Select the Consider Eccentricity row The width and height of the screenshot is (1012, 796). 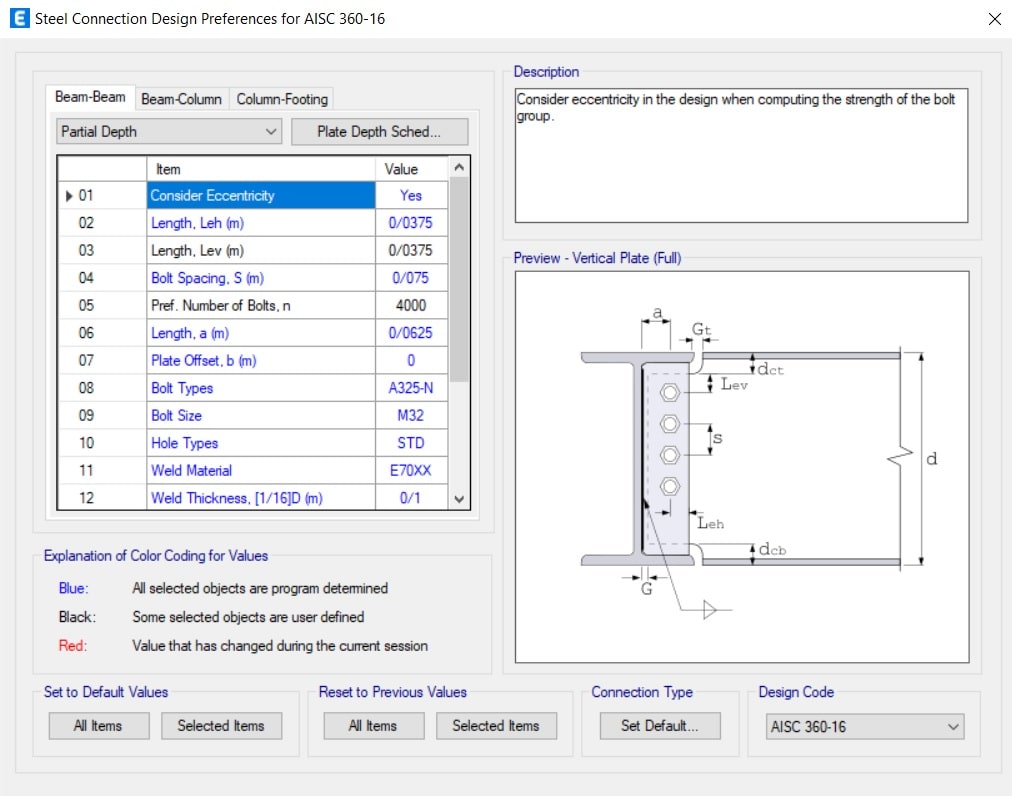click(261, 196)
